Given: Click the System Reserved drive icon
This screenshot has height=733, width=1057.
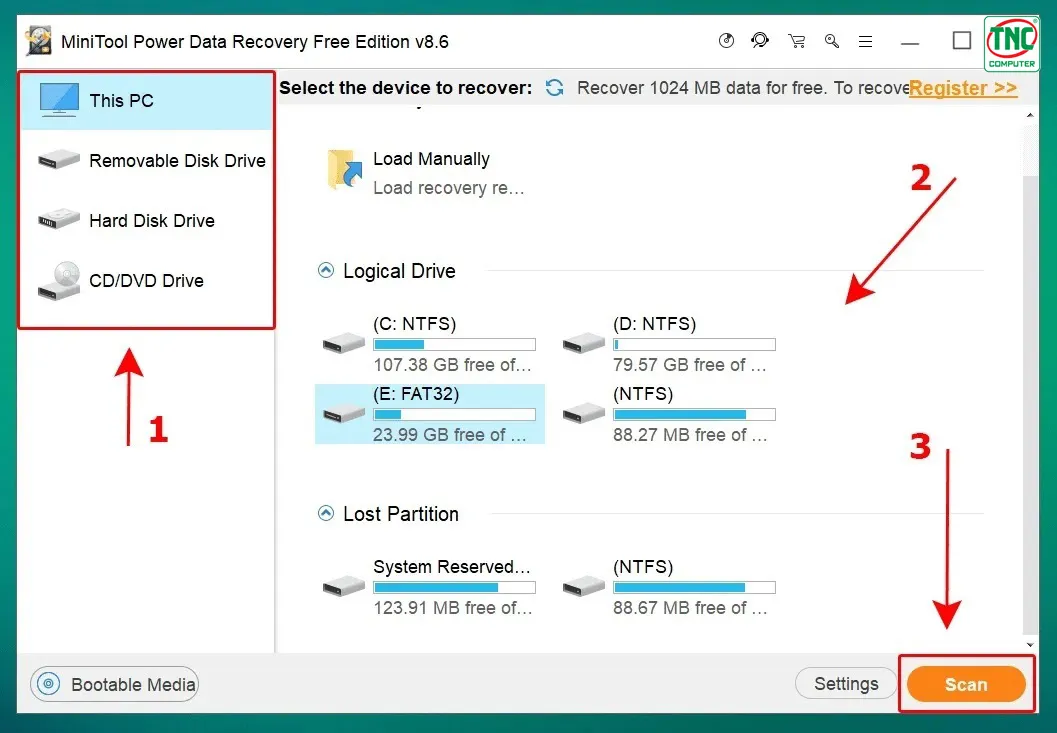Looking at the screenshot, I should (344, 586).
